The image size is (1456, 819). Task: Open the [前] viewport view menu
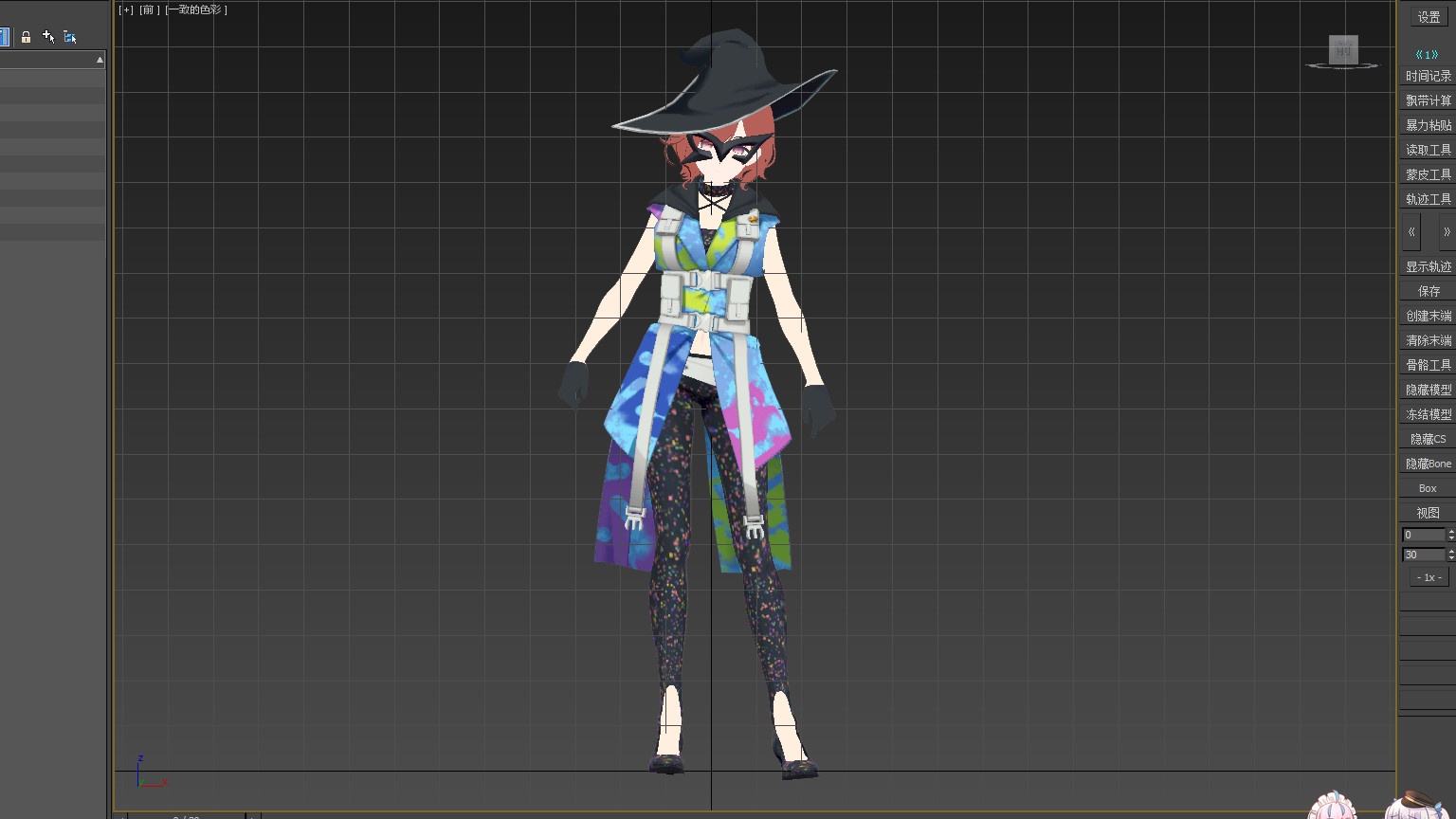150,10
